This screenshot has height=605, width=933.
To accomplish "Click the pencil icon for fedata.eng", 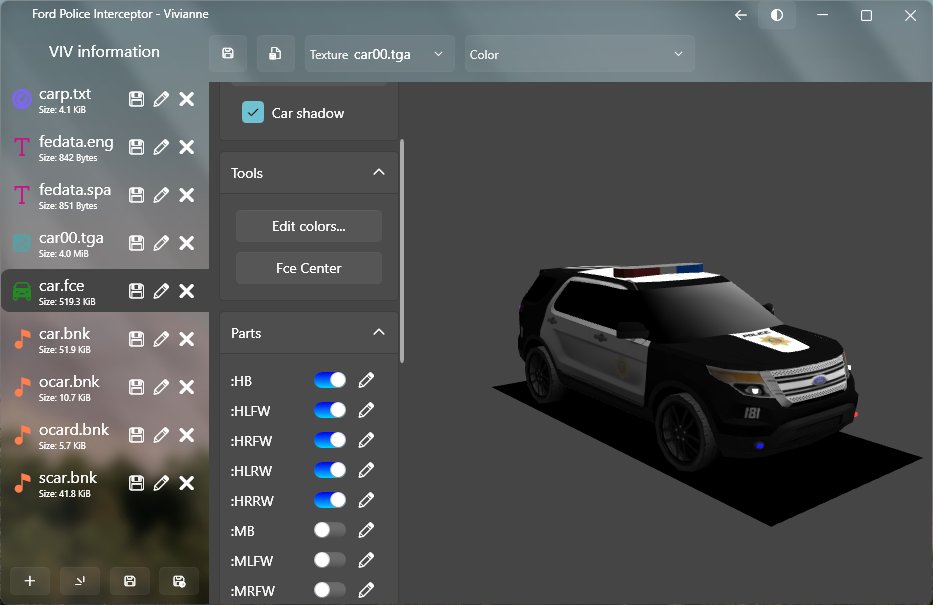I will coord(161,147).
